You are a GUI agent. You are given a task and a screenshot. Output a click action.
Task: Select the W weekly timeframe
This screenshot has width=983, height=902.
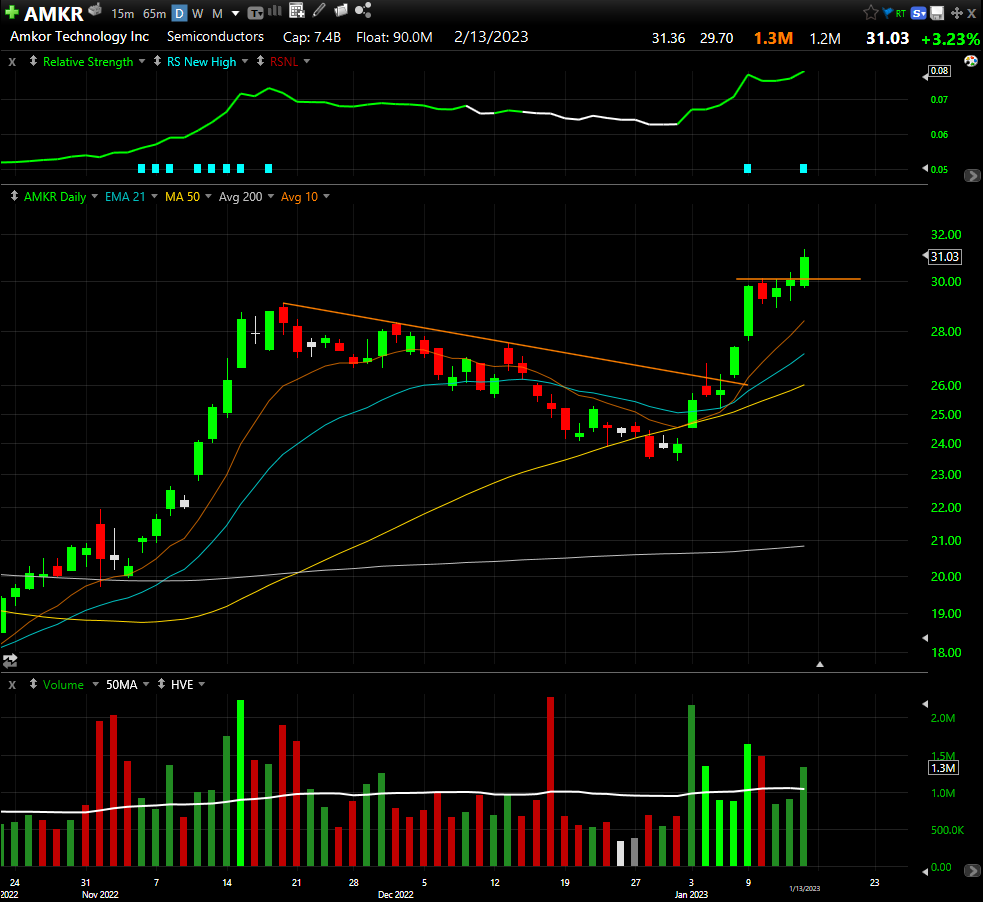pos(197,13)
